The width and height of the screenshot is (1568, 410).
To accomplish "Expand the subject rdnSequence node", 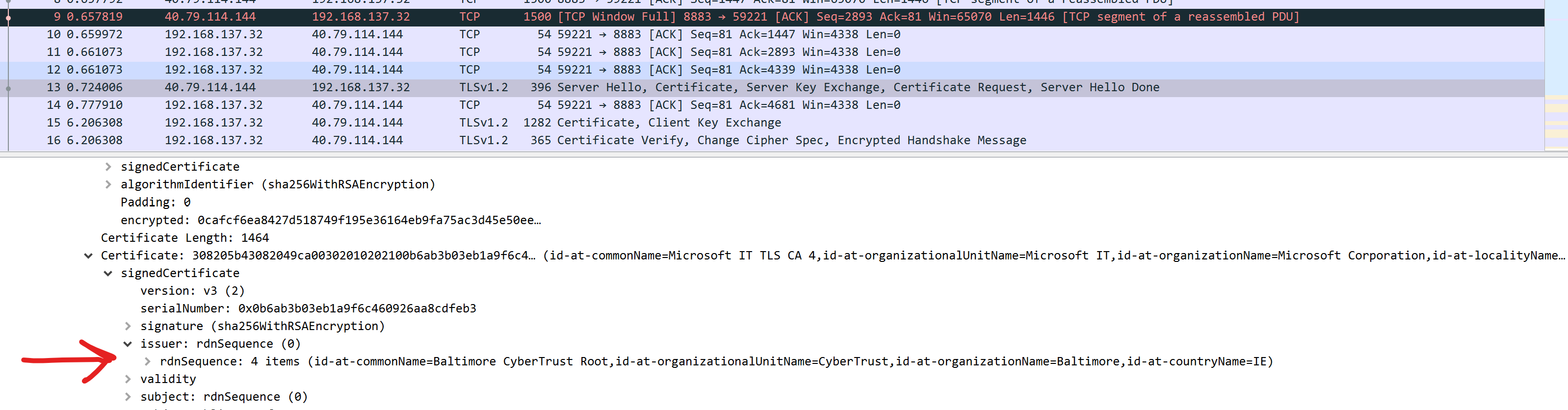I will [x=128, y=396].
